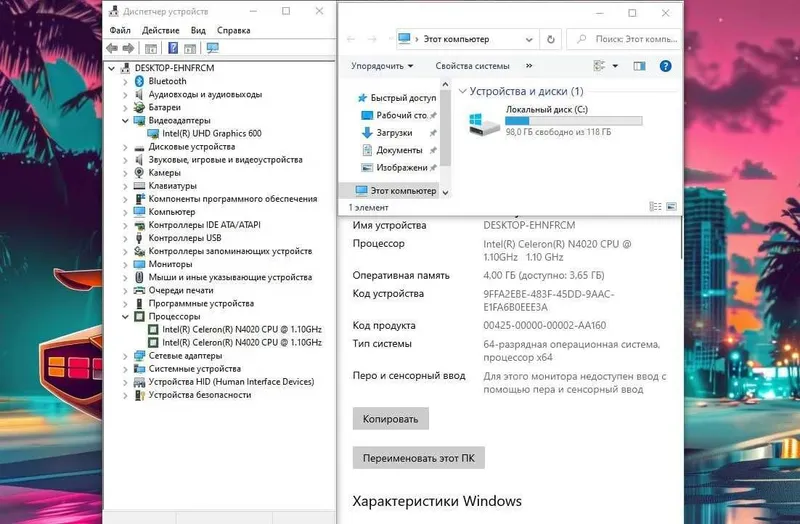Click the Explorer search field
This screenshot has width=800, height=524.
pos(623,39)
